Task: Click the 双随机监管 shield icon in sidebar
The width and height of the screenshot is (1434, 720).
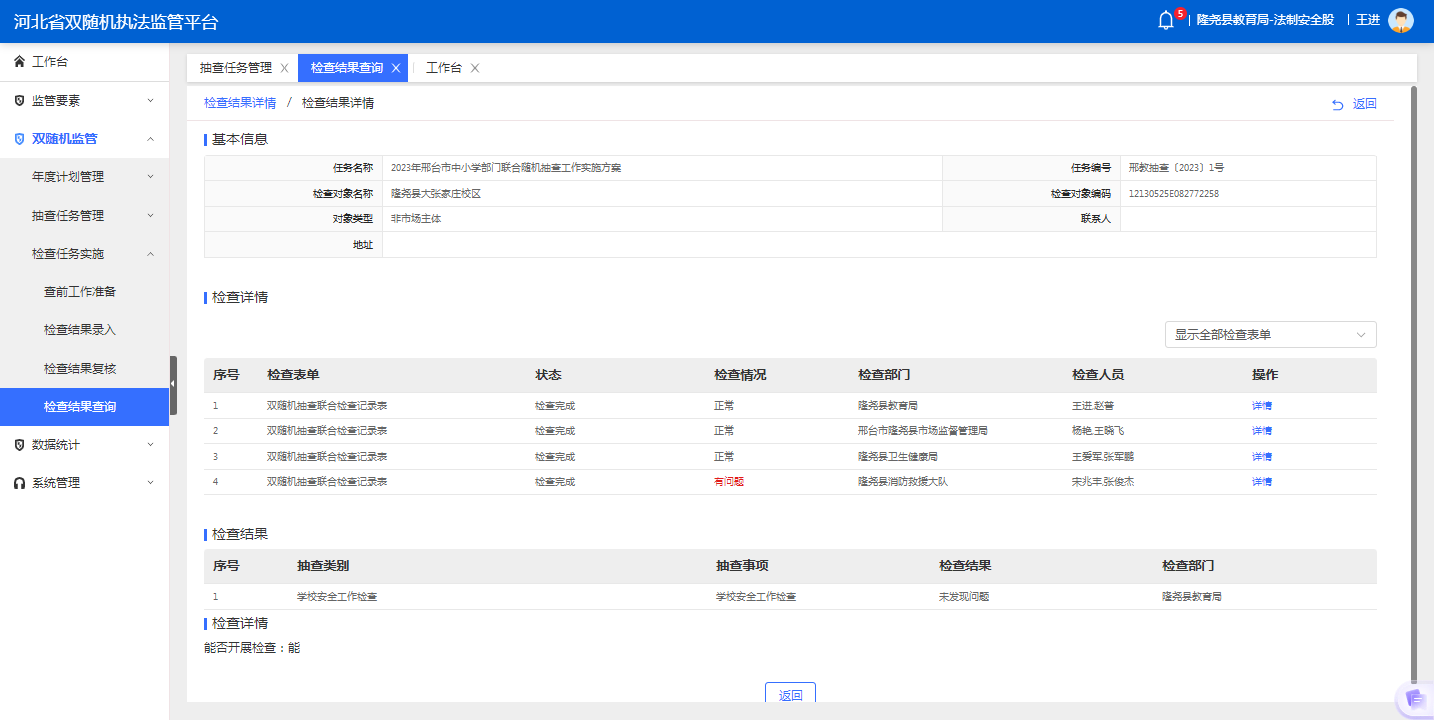Action: coord(17,138)
